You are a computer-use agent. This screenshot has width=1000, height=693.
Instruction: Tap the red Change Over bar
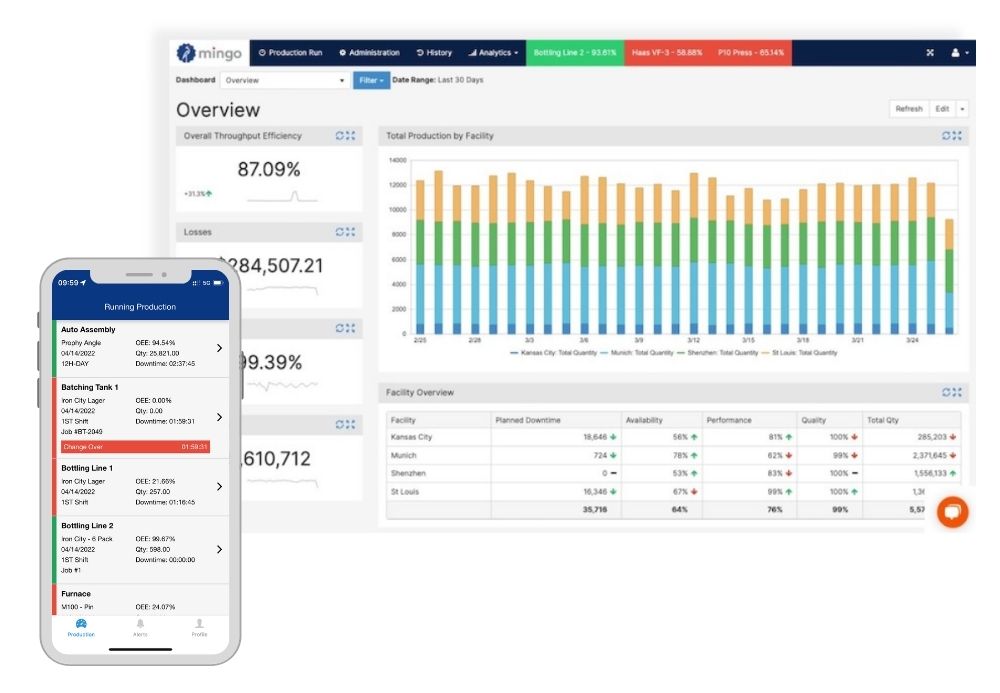click(x=135, y=447)
